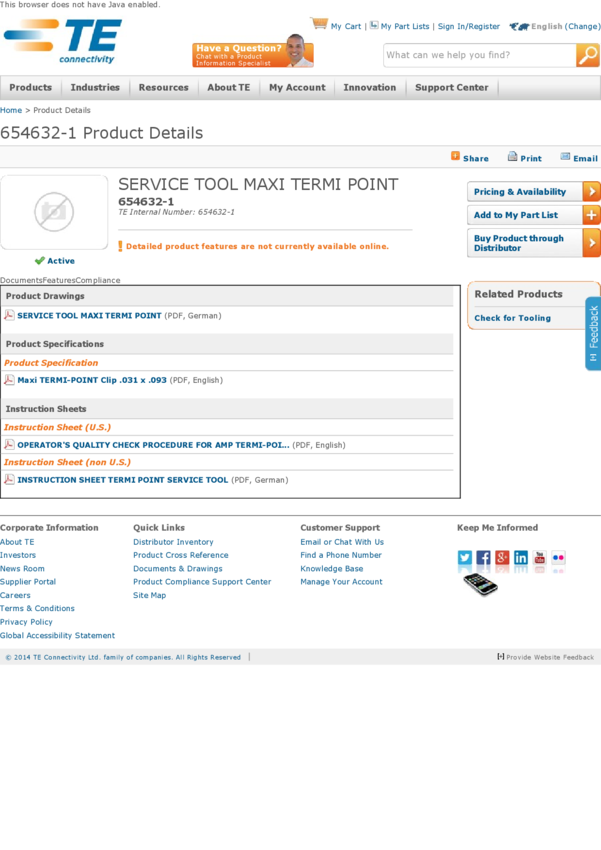Click the shopping cart icon
This screenshot has height=850, width=601.
coord(320,24)
